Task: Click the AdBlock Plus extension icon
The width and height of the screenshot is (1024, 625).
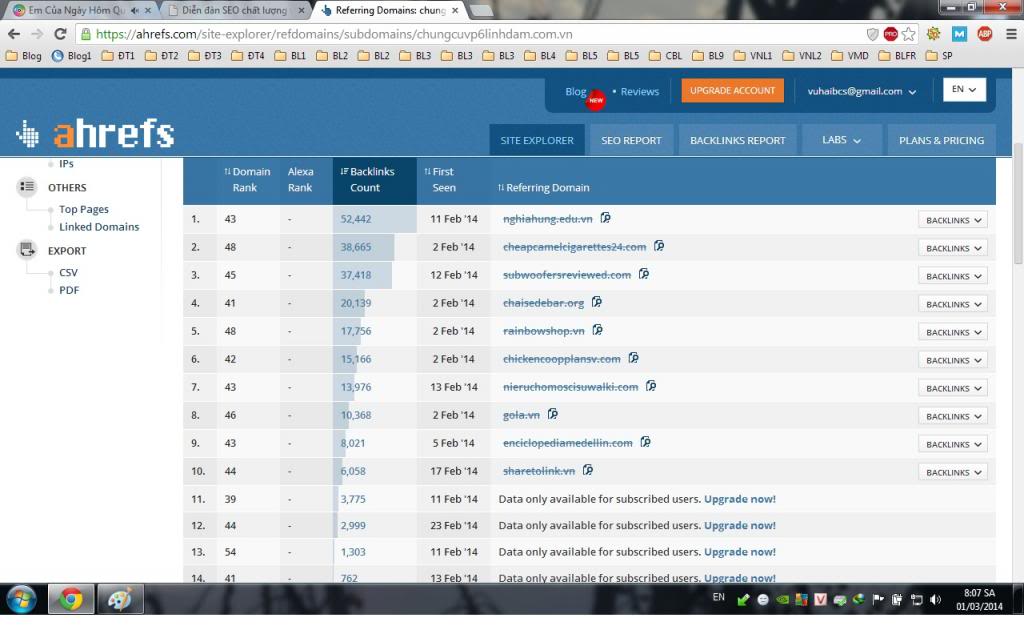Action: click(x=985, y=34)
